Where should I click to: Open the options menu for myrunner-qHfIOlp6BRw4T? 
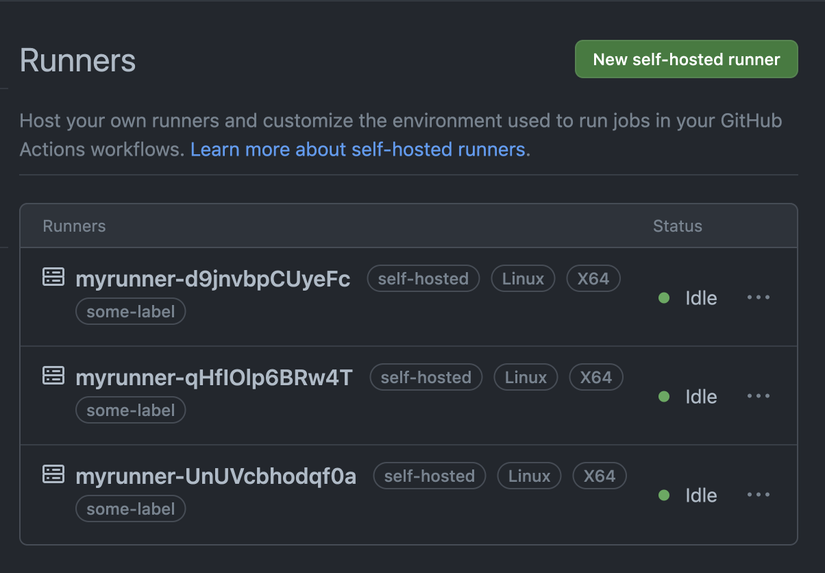point(758,396)
